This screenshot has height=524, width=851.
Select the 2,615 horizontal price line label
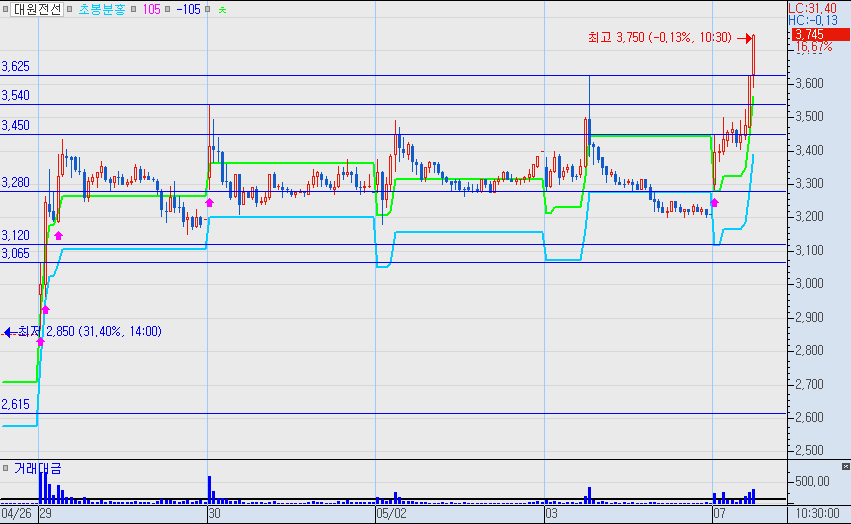(x=16, y=405)
